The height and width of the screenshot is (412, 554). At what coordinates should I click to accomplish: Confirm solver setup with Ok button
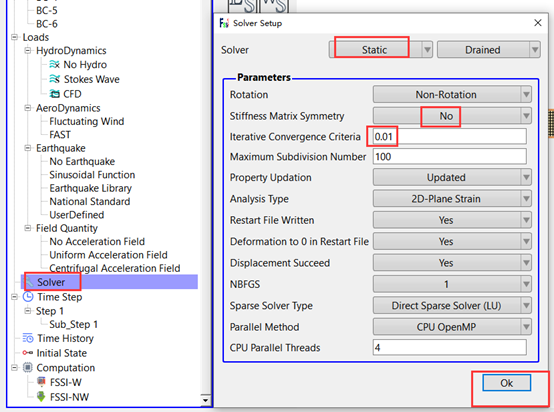(507, 383)
